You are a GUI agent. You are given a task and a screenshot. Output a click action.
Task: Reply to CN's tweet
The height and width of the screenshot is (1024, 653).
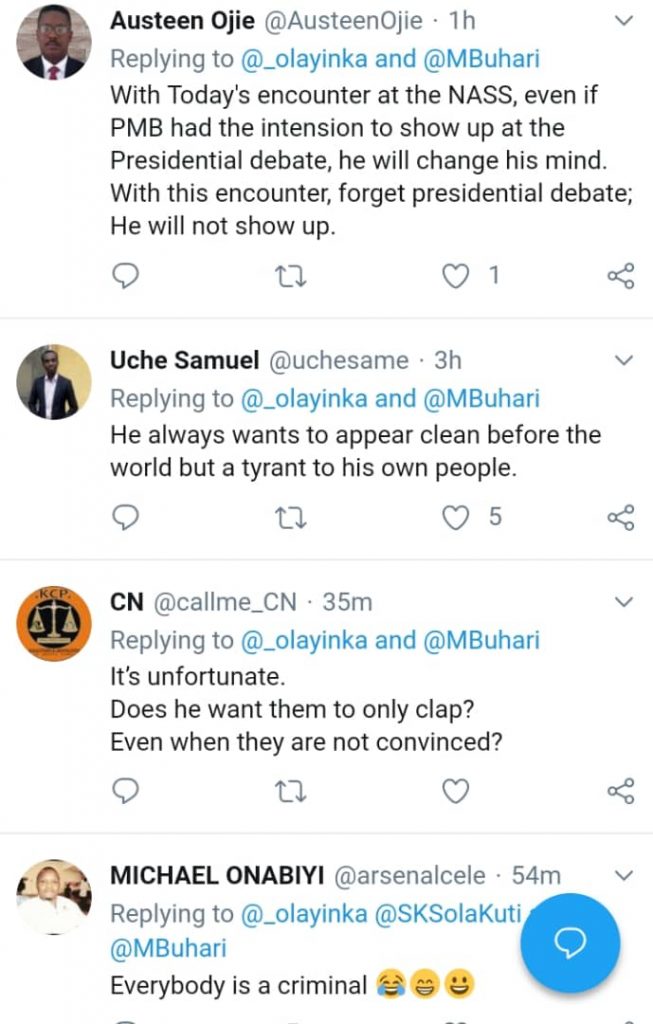coord(125,792)
